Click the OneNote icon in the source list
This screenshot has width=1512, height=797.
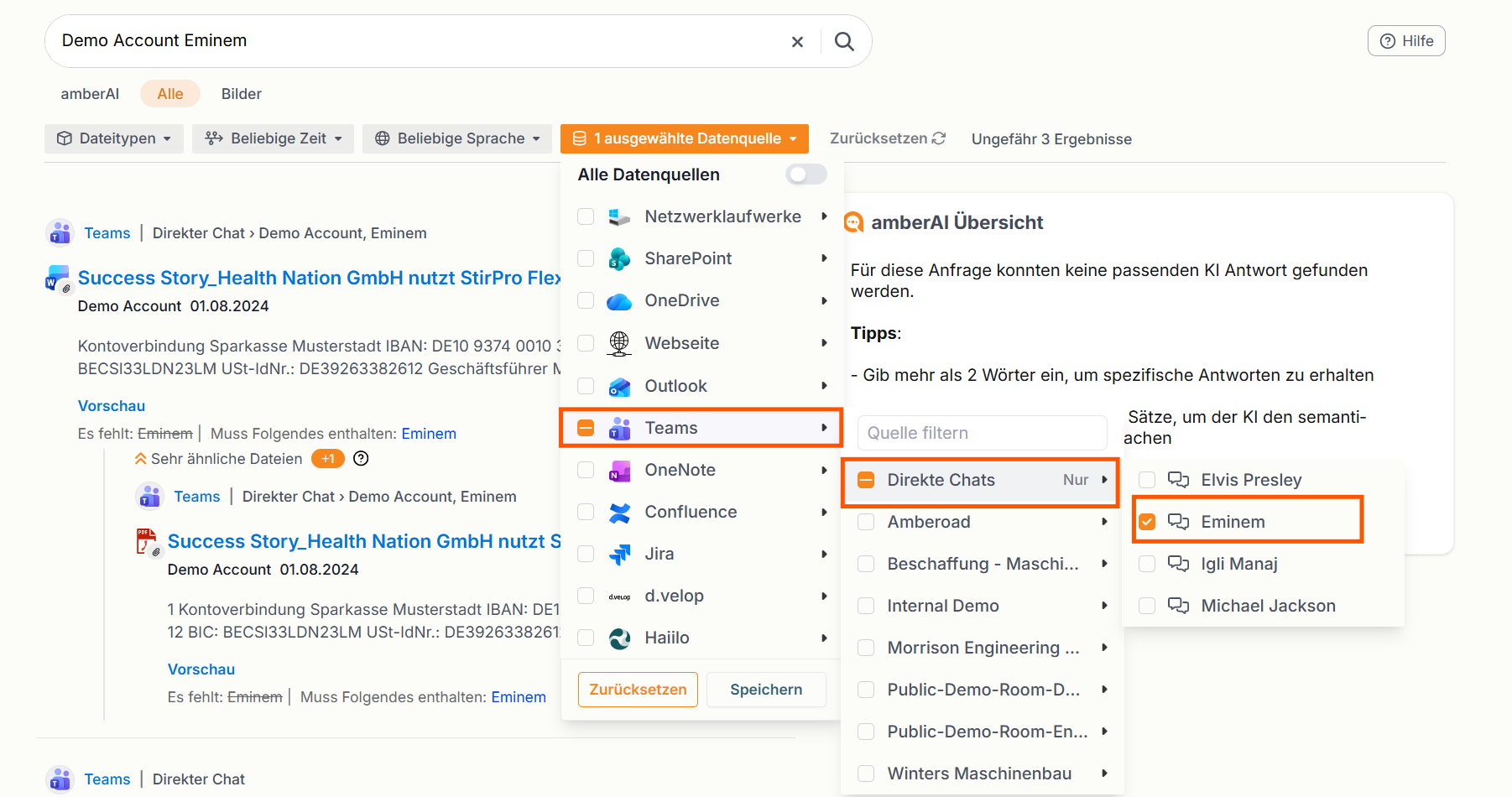(x=619, y=471)
